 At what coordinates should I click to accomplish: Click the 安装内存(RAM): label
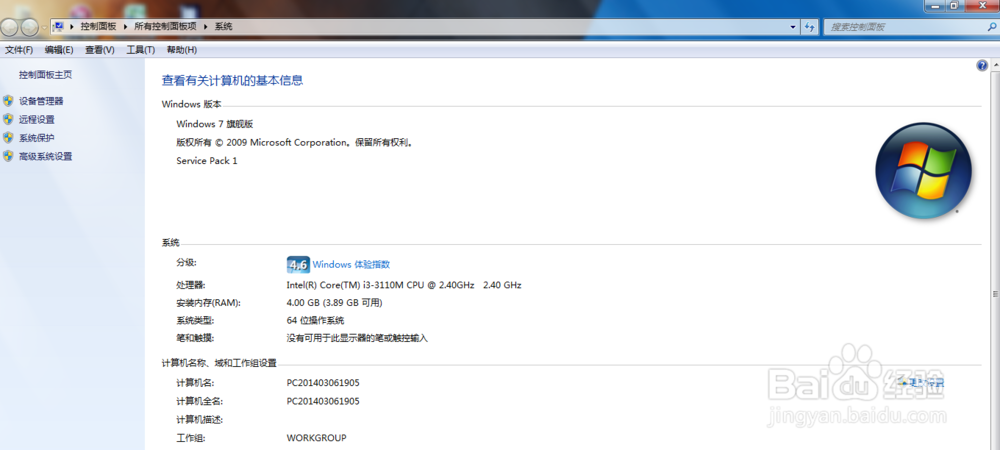point(209,303)
